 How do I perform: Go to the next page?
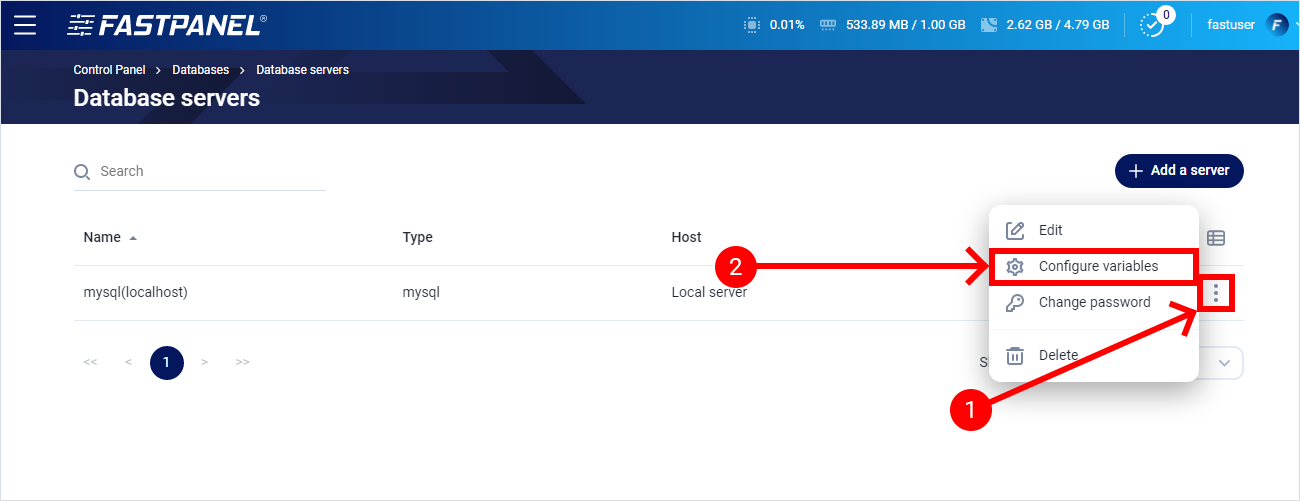204,362
